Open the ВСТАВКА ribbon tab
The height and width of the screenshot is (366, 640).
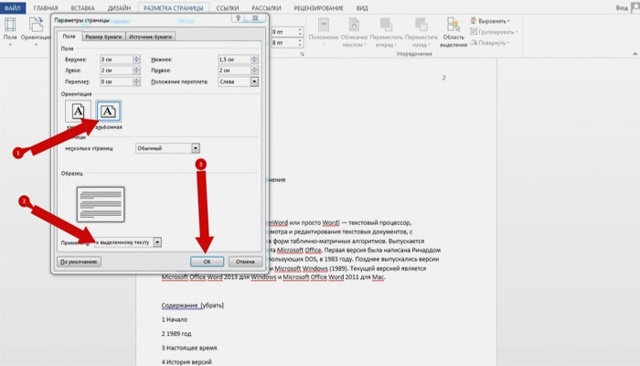(x=82, y=8)
